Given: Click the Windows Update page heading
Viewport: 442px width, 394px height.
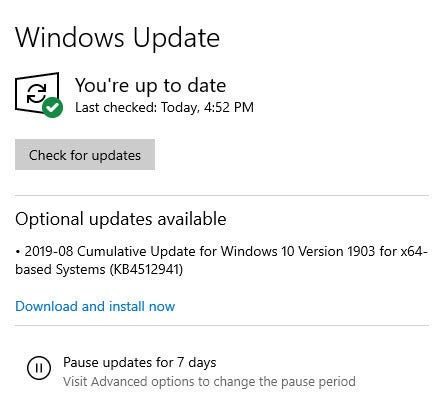Looking at the screenshot, I should [117, 38].
